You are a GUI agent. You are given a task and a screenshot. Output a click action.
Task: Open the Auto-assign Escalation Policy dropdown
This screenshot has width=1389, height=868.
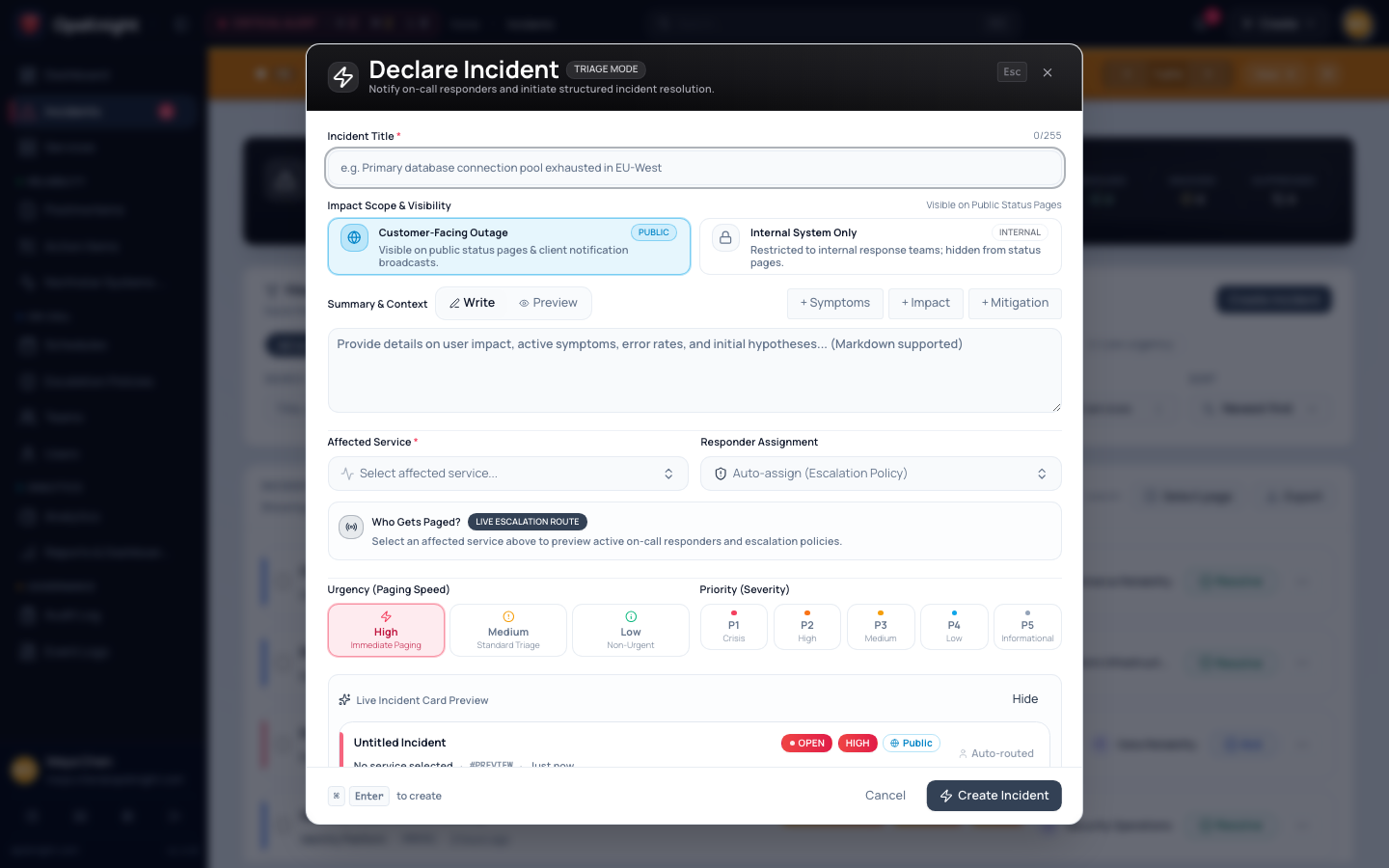click(x=881, y=474)
